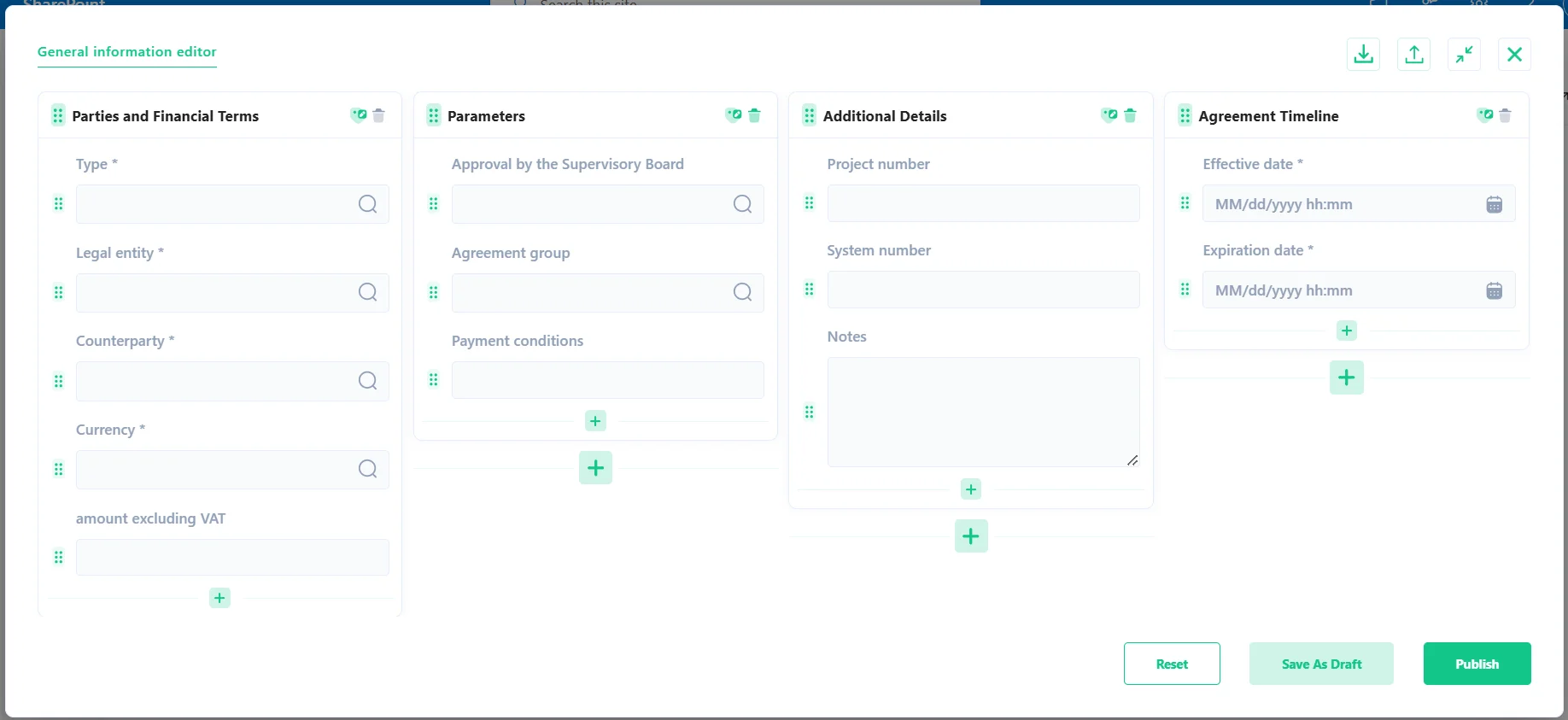This screenshot has height=720, width=1568.
Task: Click the drag handle beside Agreement Timeline title
Action: tap(1185, 115)
